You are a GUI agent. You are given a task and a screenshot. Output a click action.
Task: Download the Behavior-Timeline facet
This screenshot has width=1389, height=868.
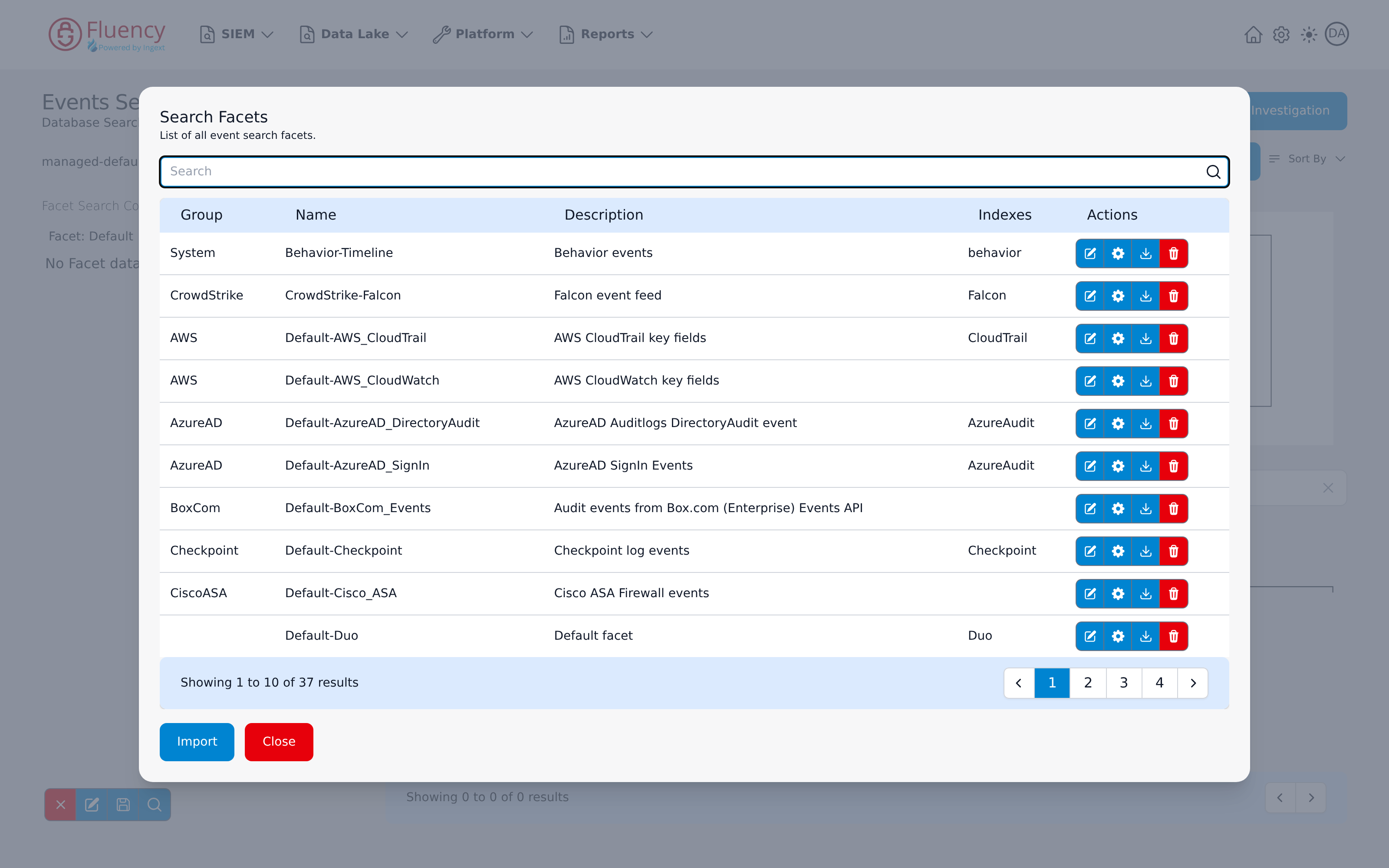[x=1145, y=253]
